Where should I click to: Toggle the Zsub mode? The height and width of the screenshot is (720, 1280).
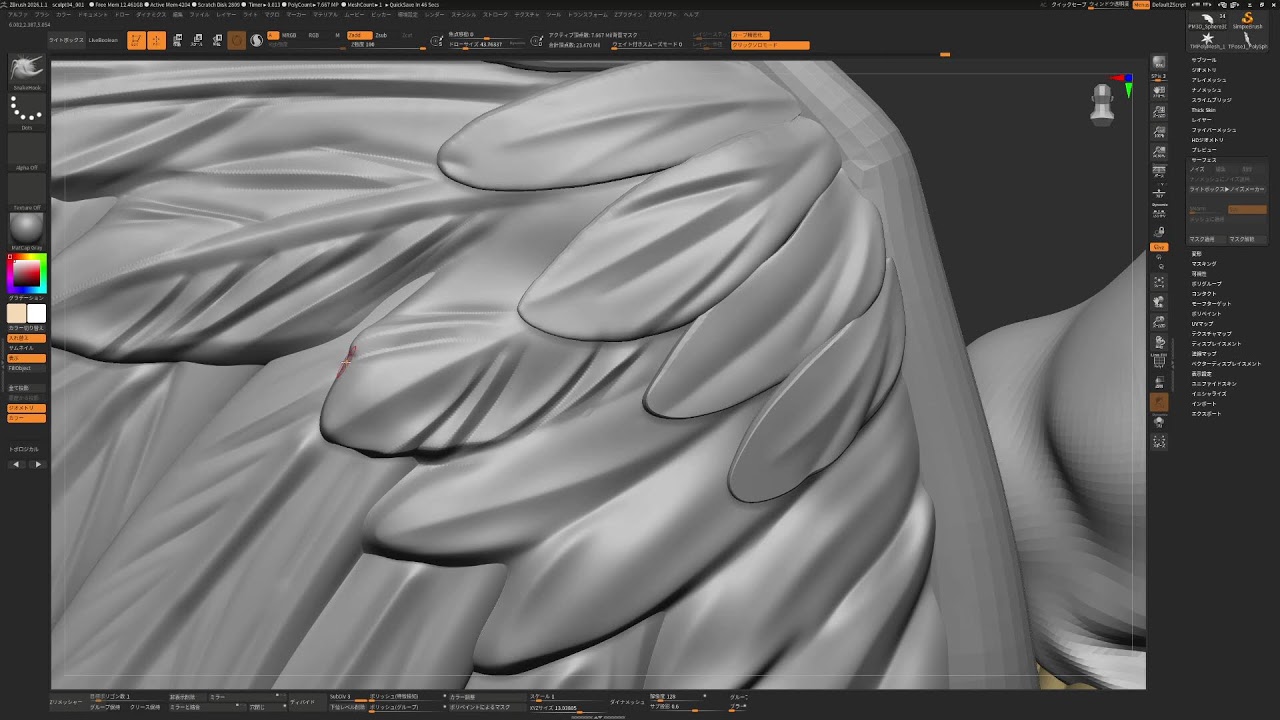coord(381,35)
